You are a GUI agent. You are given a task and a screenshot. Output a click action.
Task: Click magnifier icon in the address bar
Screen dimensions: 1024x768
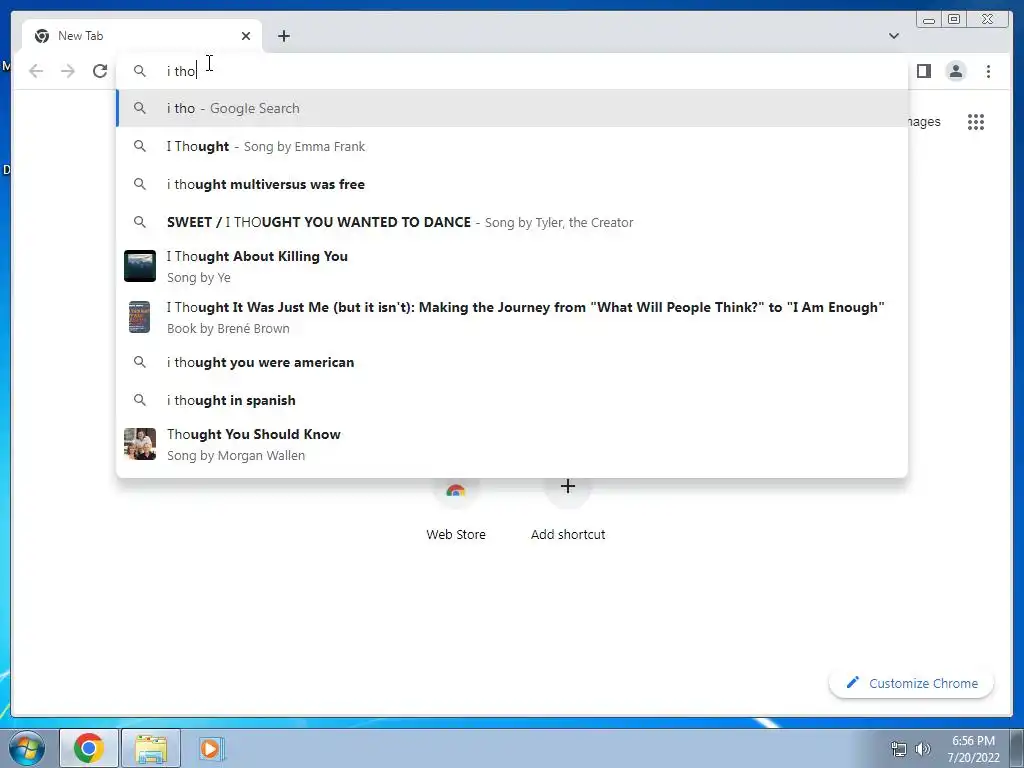(140, 71)
